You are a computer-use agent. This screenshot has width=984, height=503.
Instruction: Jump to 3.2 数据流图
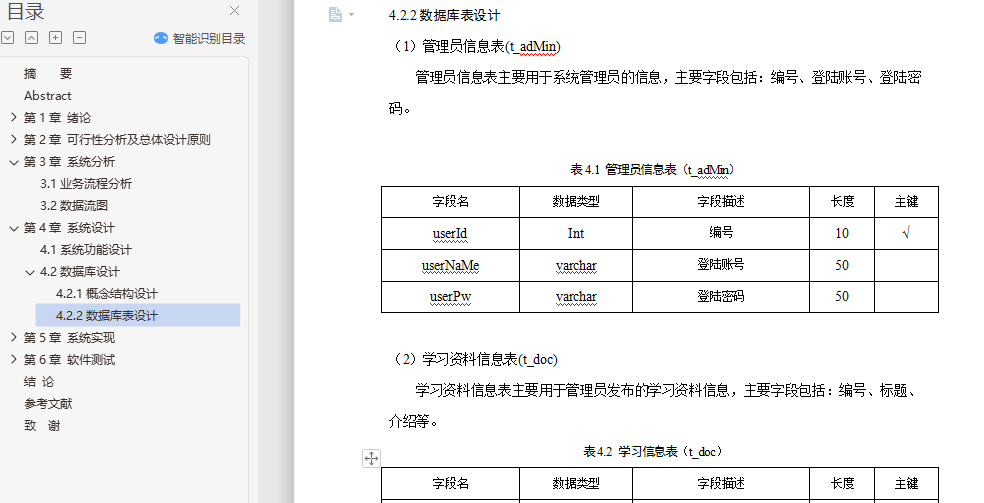pyautogui.click(x=74, y=206)
